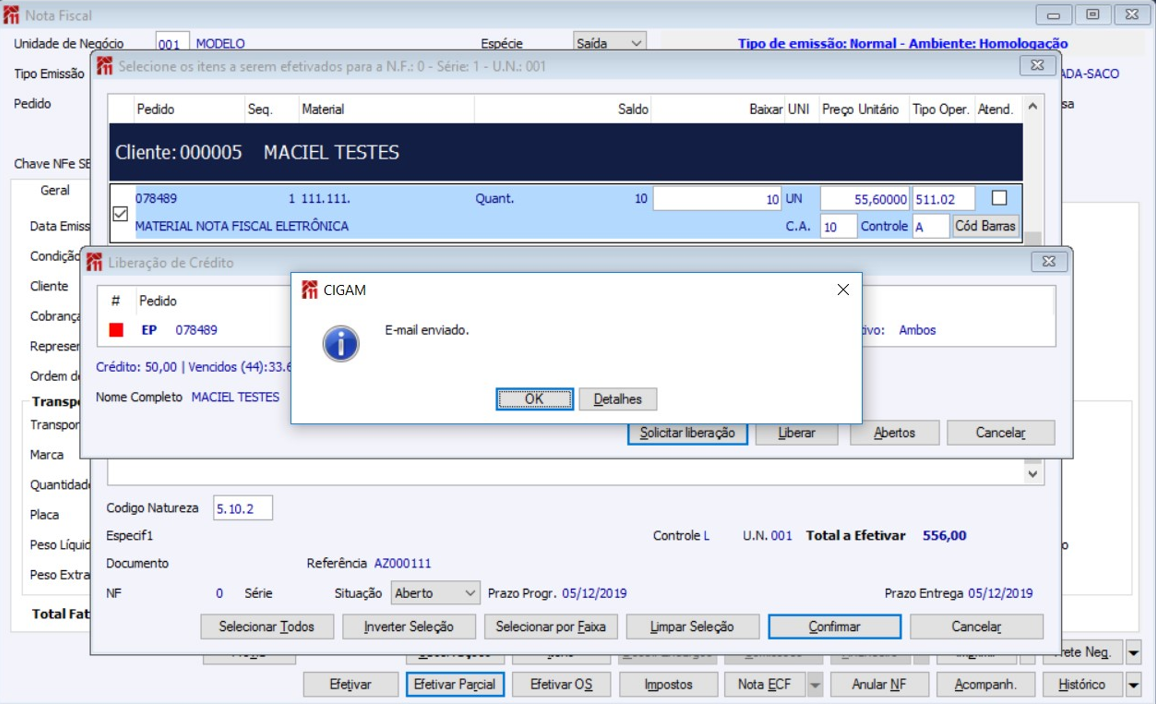The height and width of the screenshot is (704, 1156).
Task: Click the Material column header
Action: click(x=322, y=109)
